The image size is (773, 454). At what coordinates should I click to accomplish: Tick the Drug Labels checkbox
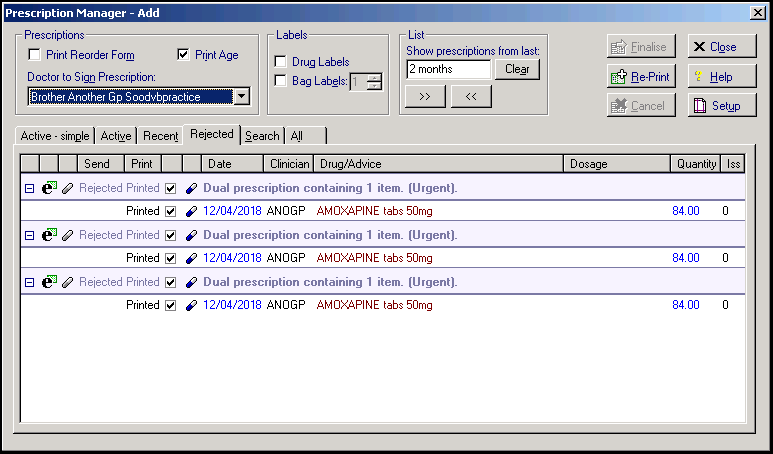(x=281, y=63)
